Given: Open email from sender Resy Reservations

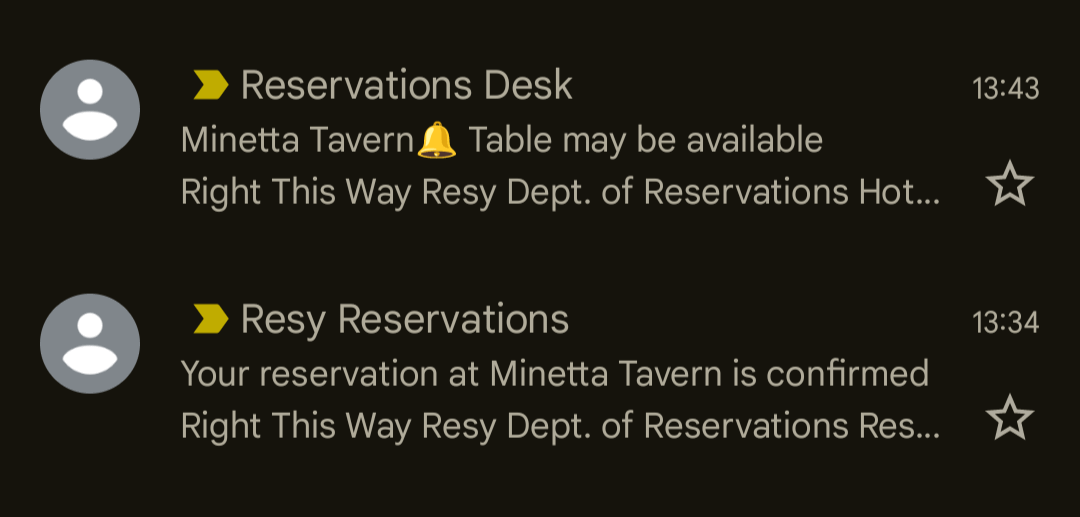Looking at the screenshot, I should tap(405, 319).
